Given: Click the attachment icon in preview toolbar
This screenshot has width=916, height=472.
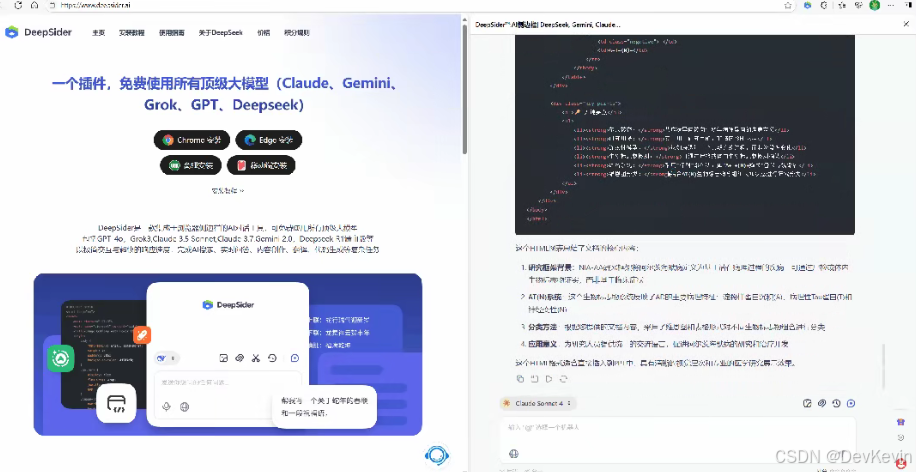Looking at the screenshot, I should (x=240, y=358).
